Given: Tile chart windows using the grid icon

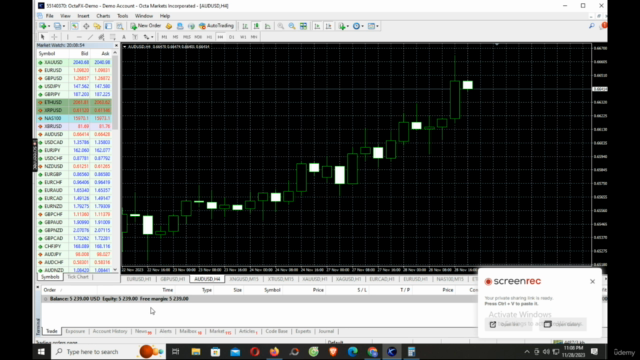Looking at the screenshot, I should point(303,26).
